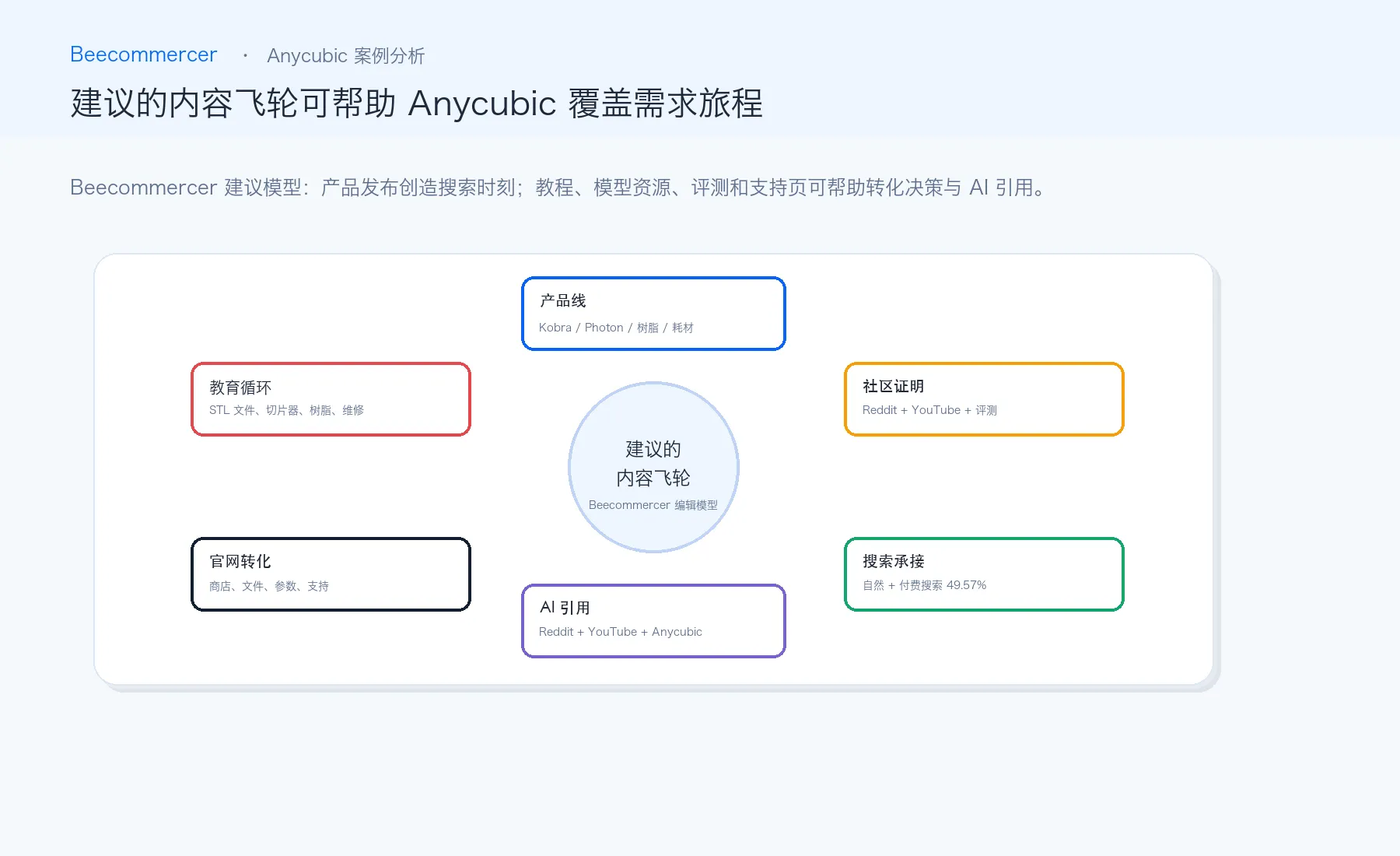Click '商店、文件、参数、支持' subtitle

268,586
